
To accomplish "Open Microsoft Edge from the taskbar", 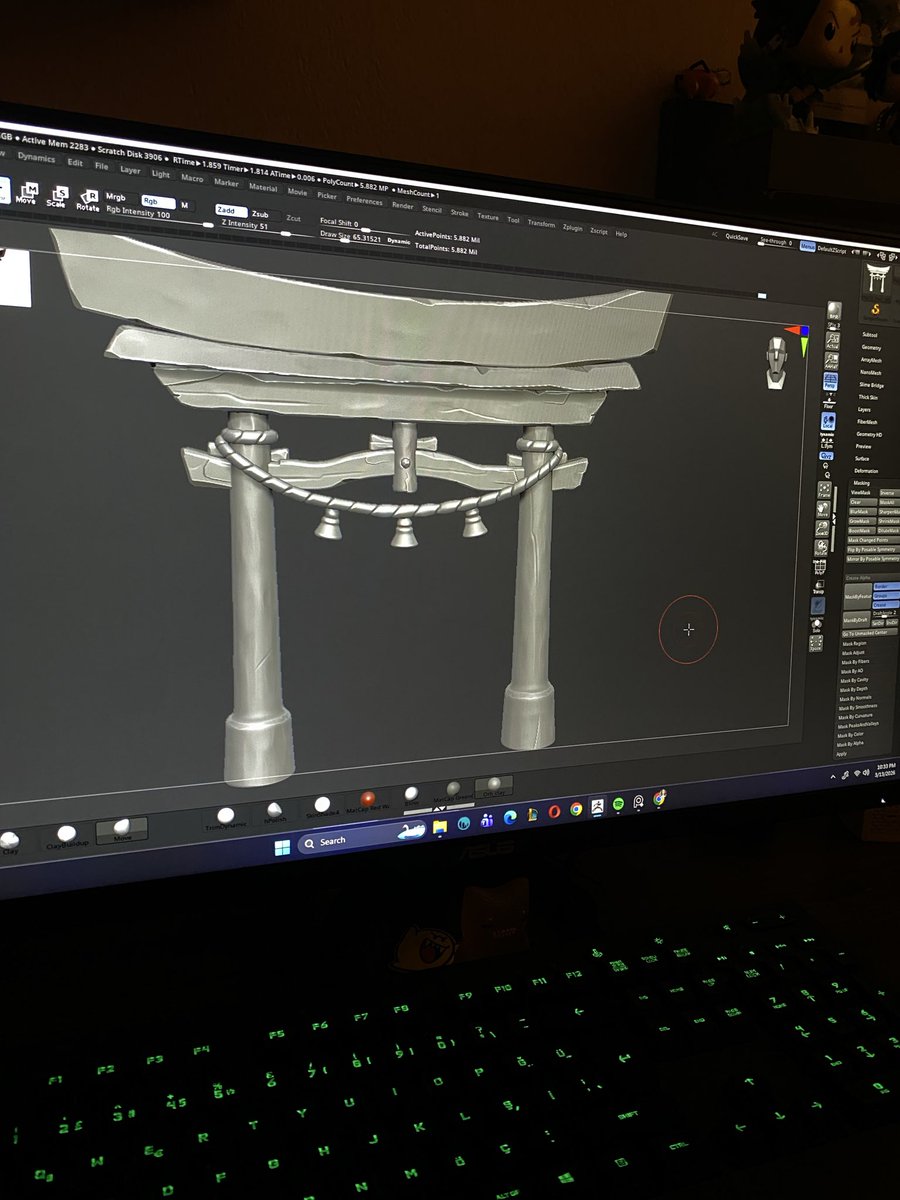I will pyautogui.click(x=511, y=817).
